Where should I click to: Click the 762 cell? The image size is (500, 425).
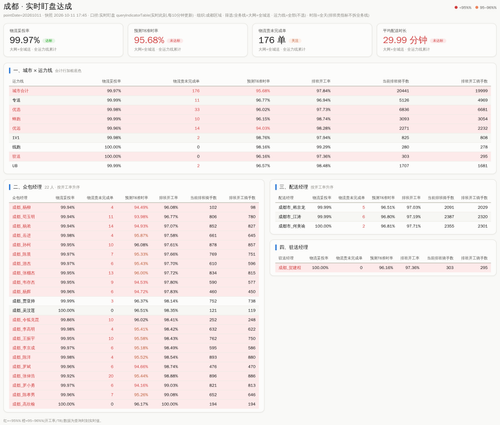click(x=213, y=338)
